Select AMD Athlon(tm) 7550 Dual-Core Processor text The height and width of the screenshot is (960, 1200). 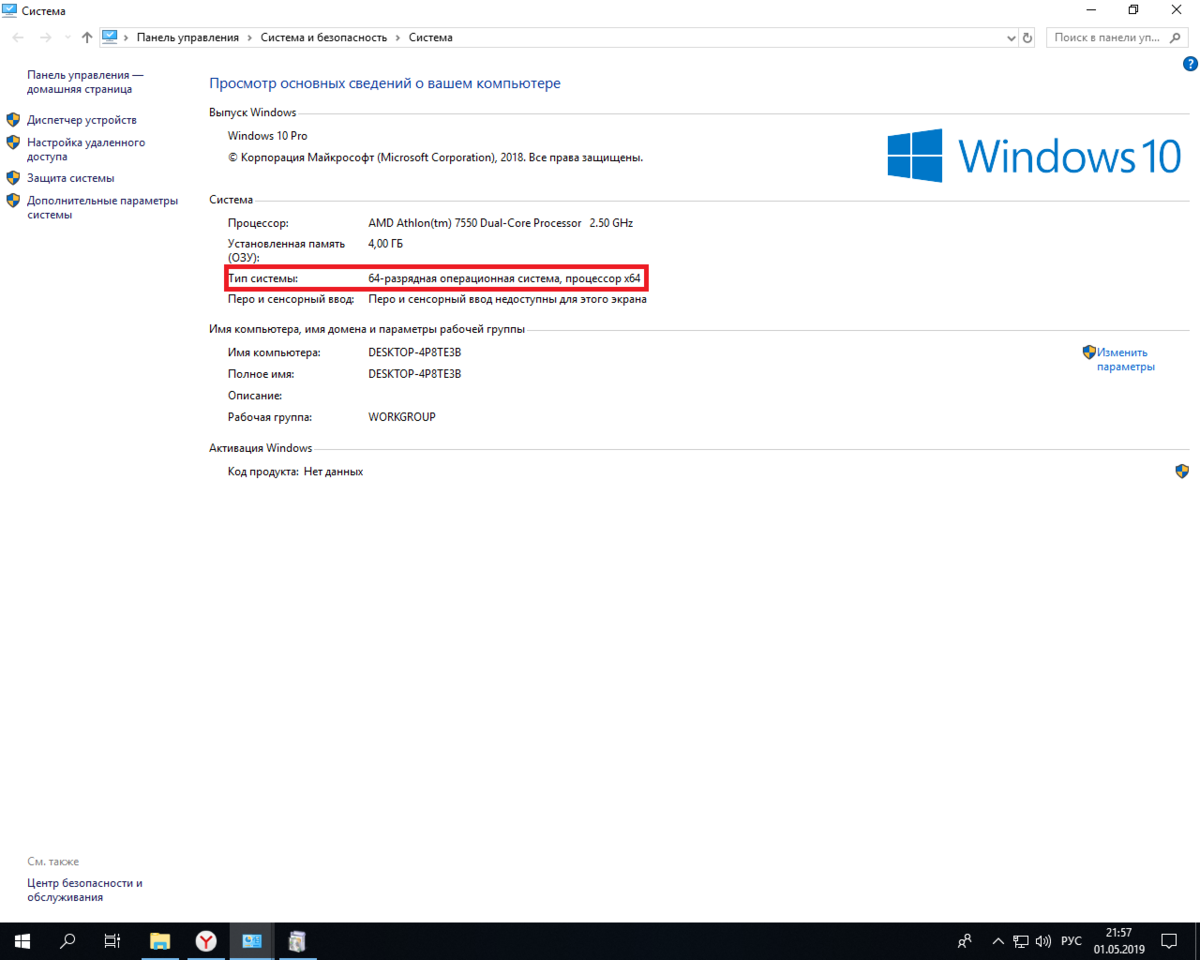(x=475, y=223)
